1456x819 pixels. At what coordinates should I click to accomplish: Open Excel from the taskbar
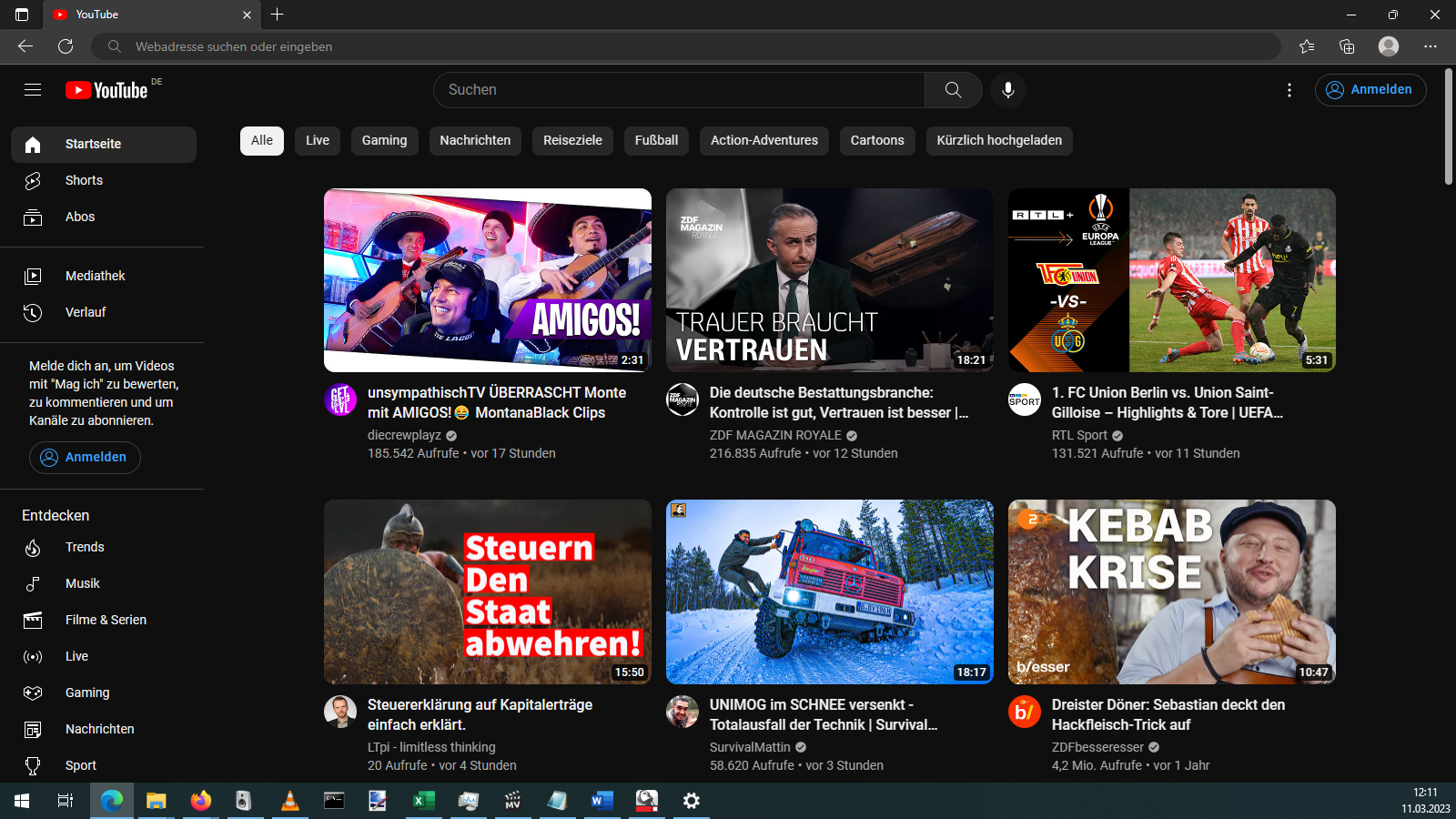tap(423, 801)
